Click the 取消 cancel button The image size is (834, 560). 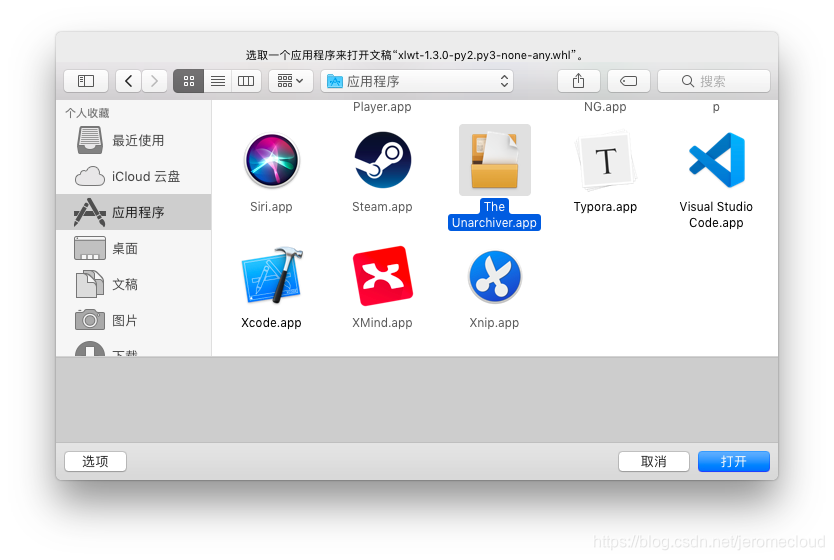pyautogui.click(x=654, y=461)
